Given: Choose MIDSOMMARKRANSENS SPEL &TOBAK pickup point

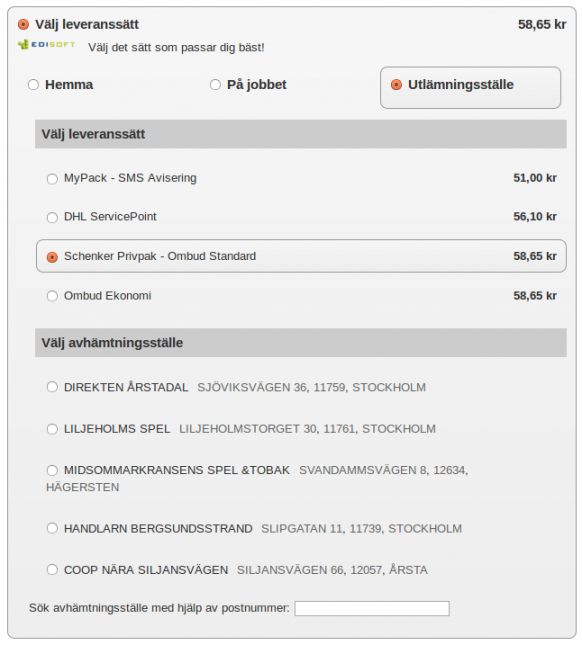Looking at the screenshot, I should point(52,470).
